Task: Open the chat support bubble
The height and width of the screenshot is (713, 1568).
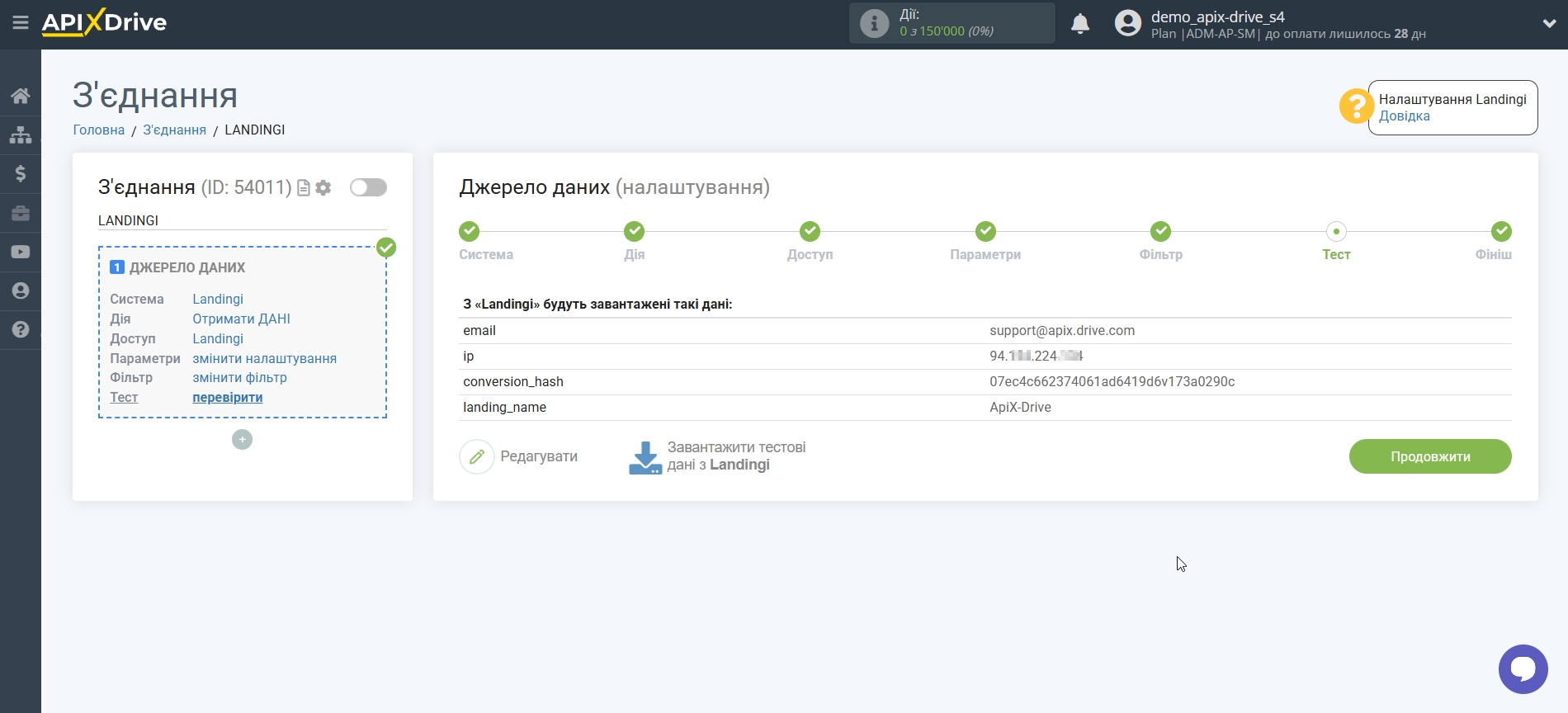Action: tap(1523, 669)
